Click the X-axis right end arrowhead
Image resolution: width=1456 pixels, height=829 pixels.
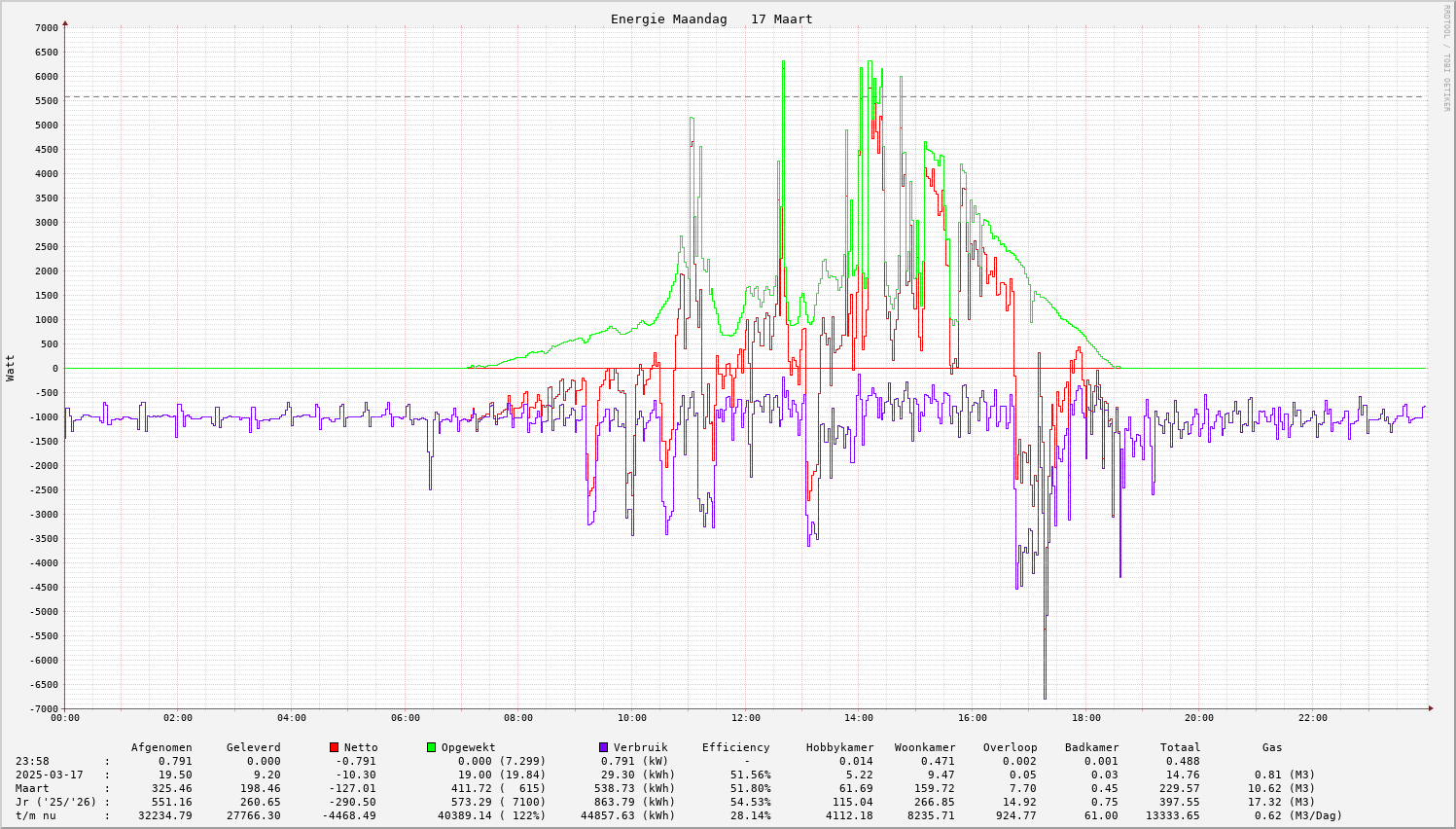coord(1431,708)
